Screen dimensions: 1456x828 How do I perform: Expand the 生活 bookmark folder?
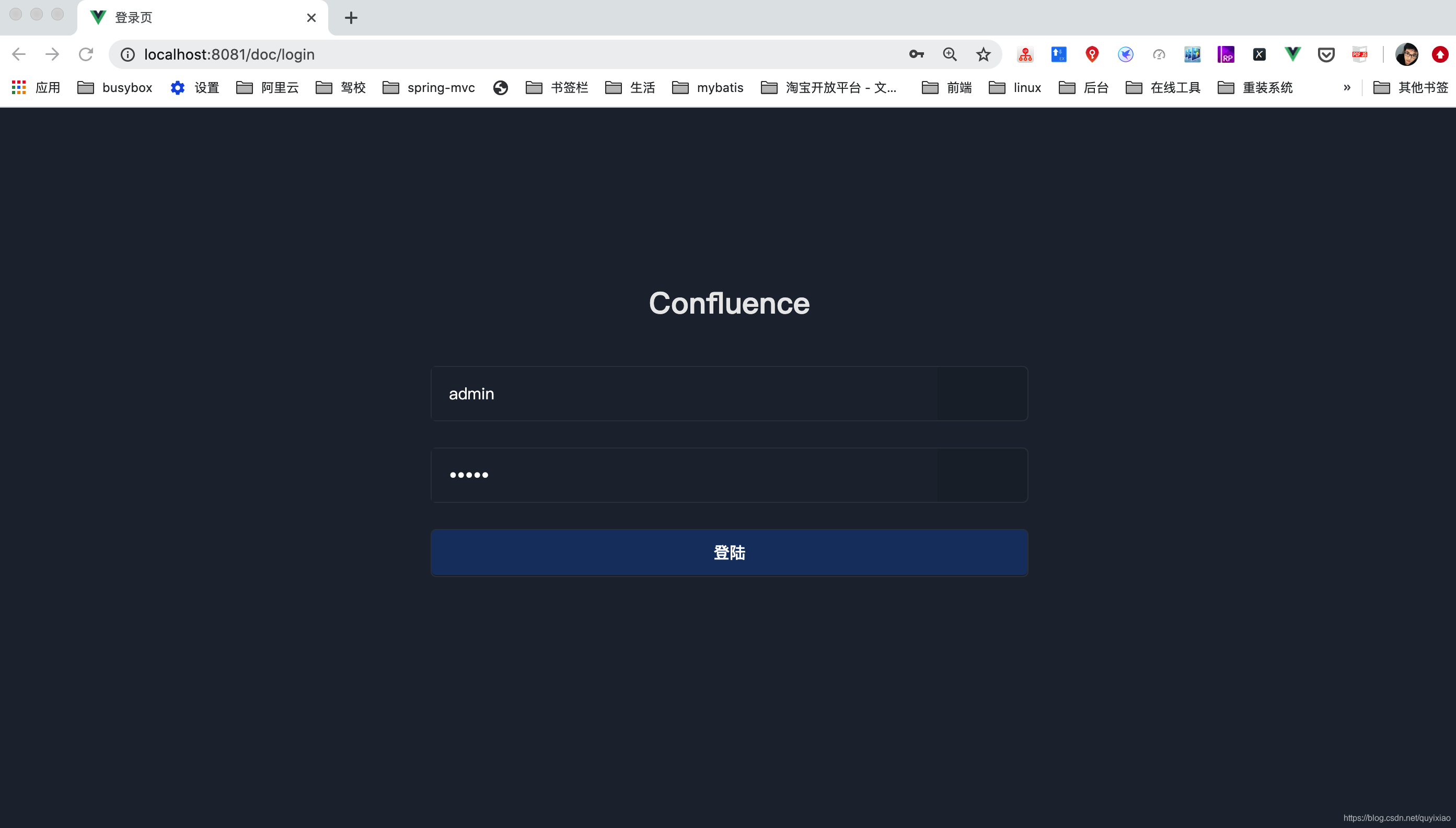630,88
